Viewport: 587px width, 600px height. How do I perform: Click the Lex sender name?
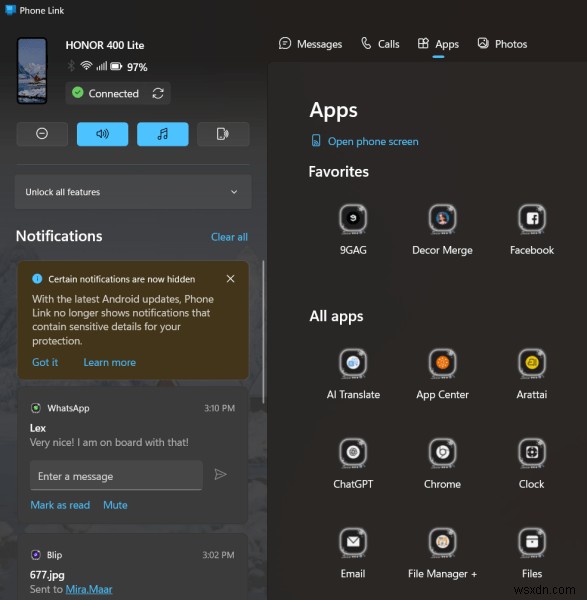(38, 428)
